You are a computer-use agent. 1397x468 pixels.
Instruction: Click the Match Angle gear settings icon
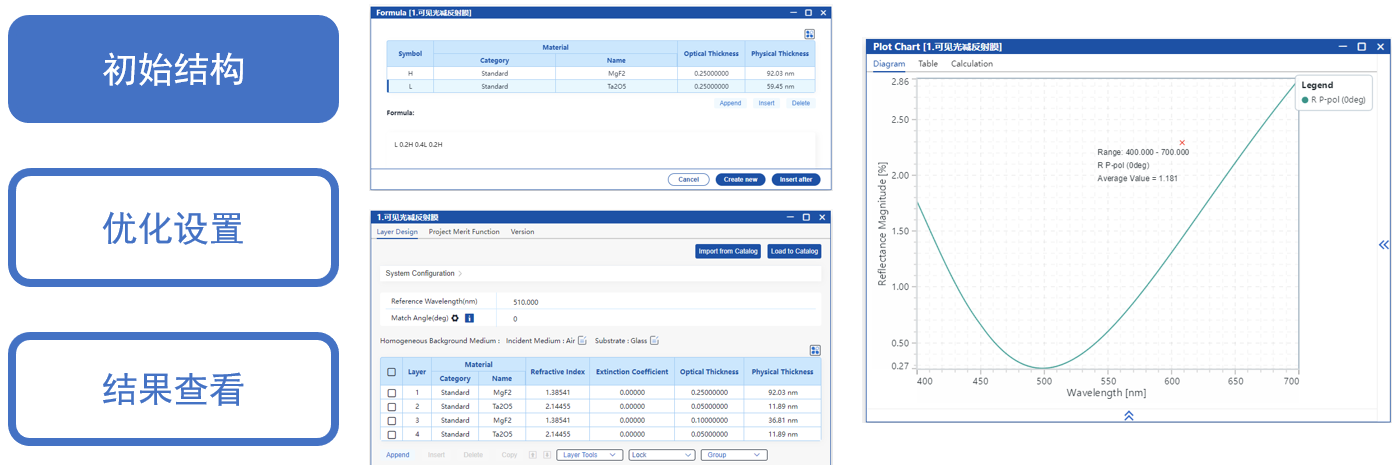coord(455,318)
